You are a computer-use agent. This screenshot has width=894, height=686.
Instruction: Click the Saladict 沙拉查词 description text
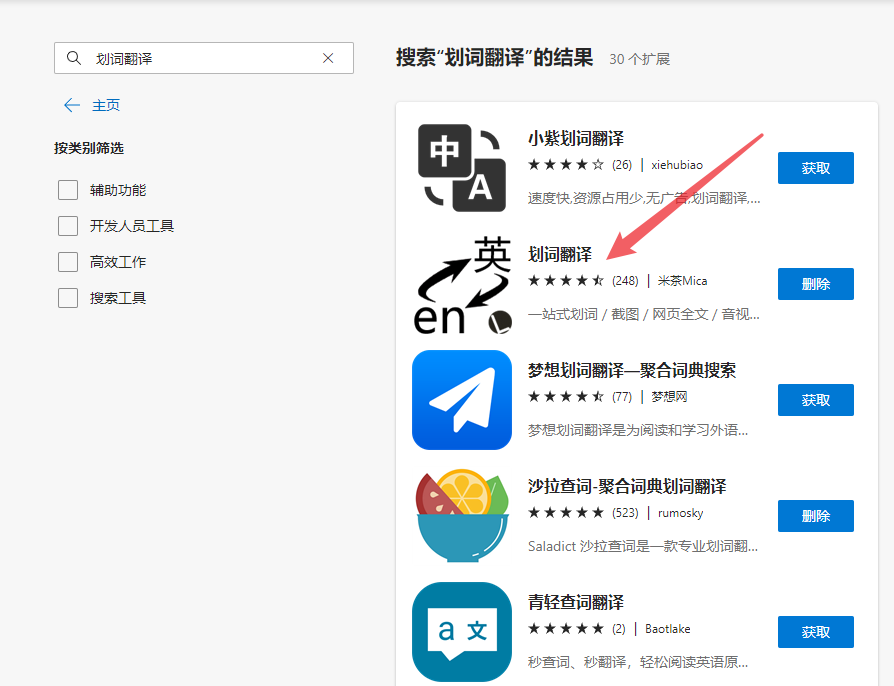coord(643,546)
